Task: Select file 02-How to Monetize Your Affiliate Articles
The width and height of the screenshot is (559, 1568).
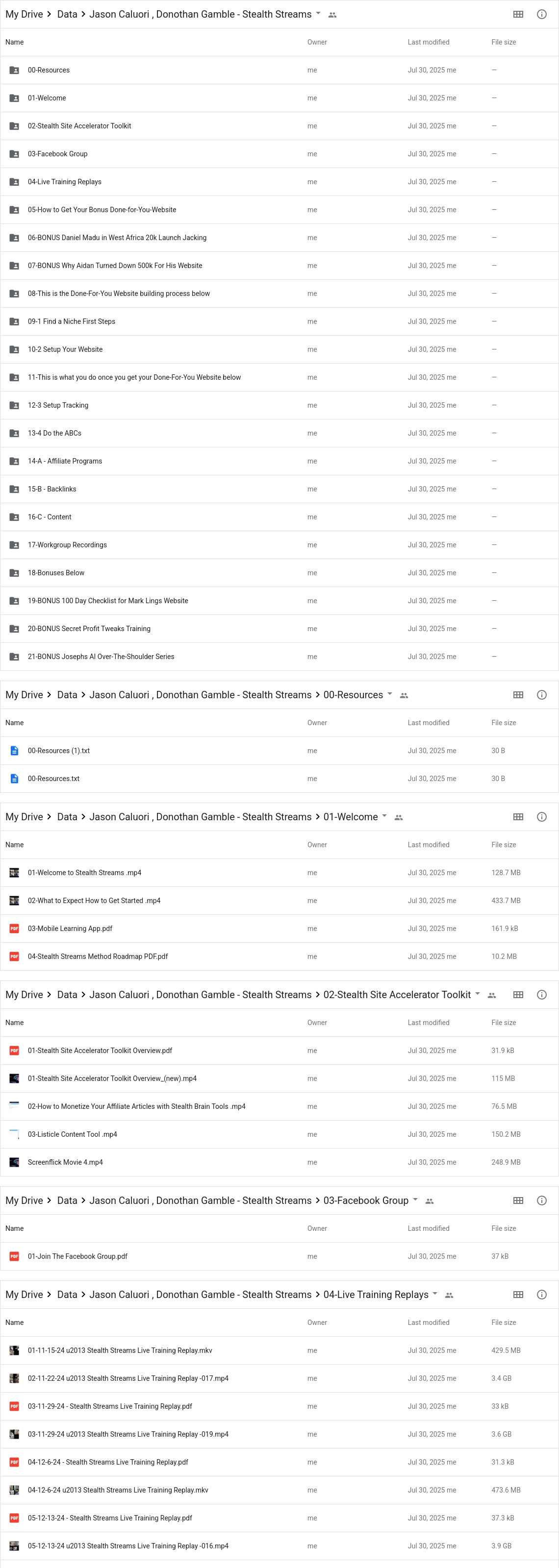Action: click(x=279, y=1106)
